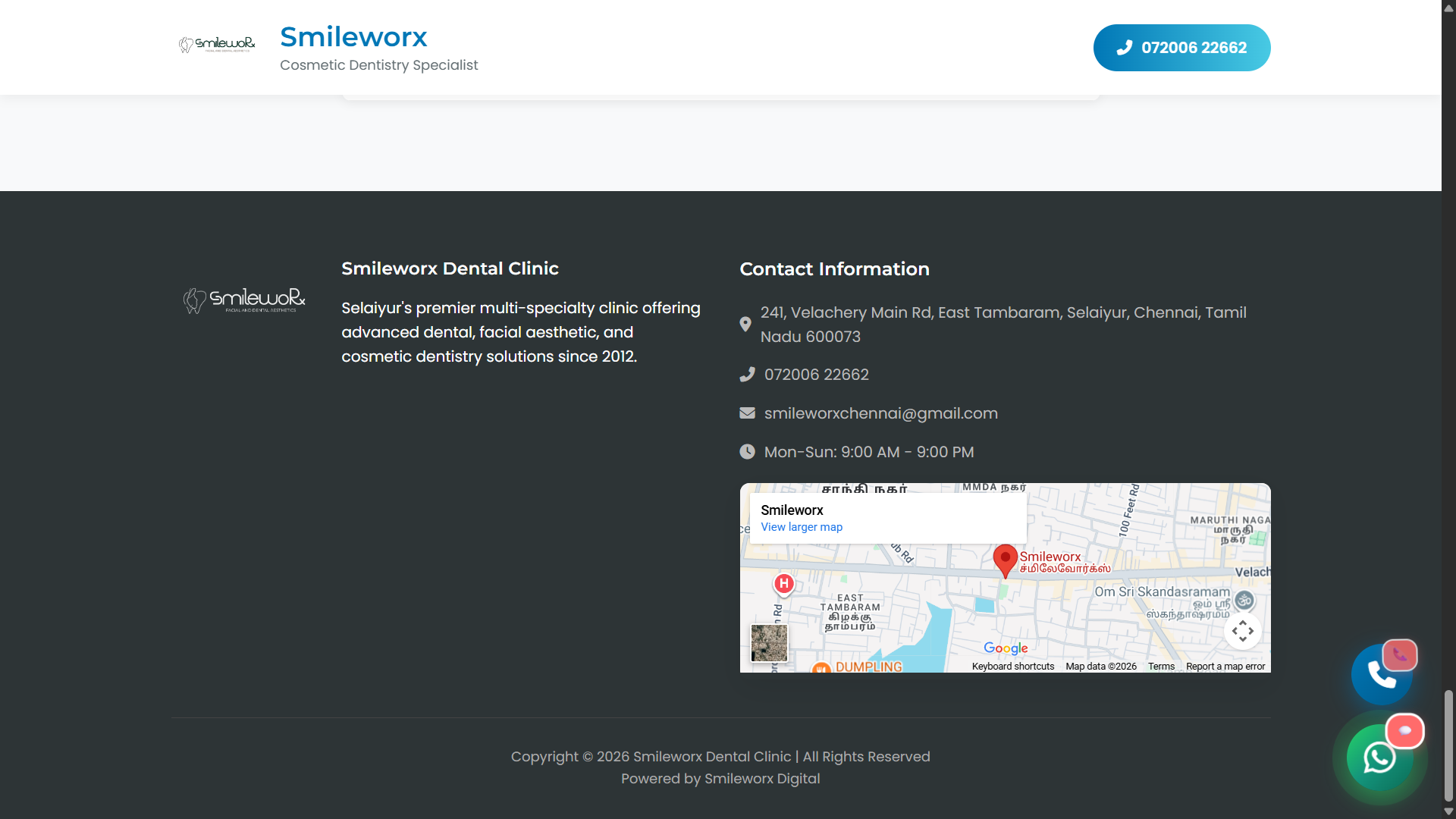Click the clock icon beside opening hours
The height and width of the screenshot is (819, 1456).
coord(747,451)
